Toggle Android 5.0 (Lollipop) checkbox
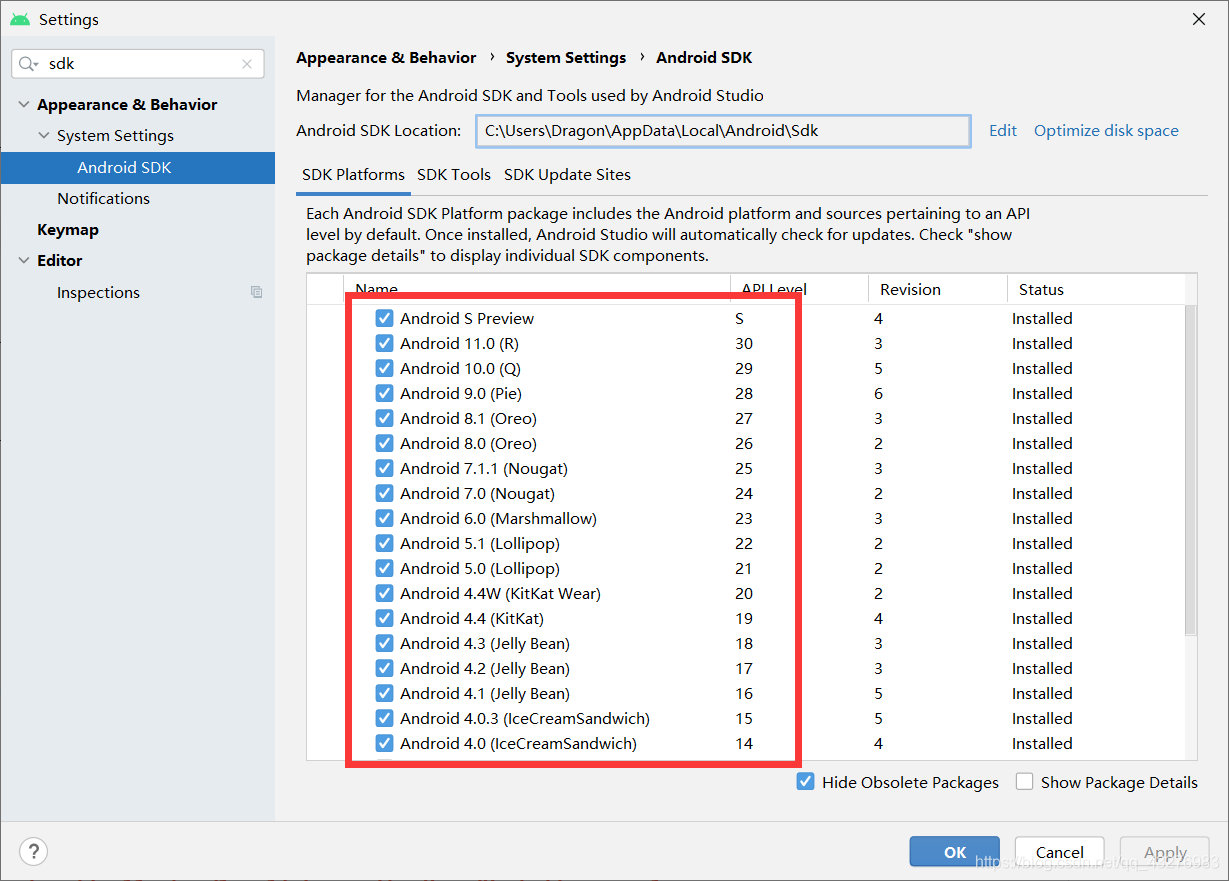This screenshot has width=1229, height=881. click(x=384, y=568)
